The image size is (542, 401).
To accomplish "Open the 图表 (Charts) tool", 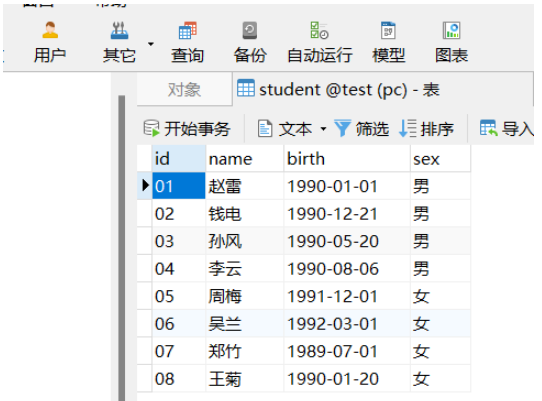I will click(451, 42).
